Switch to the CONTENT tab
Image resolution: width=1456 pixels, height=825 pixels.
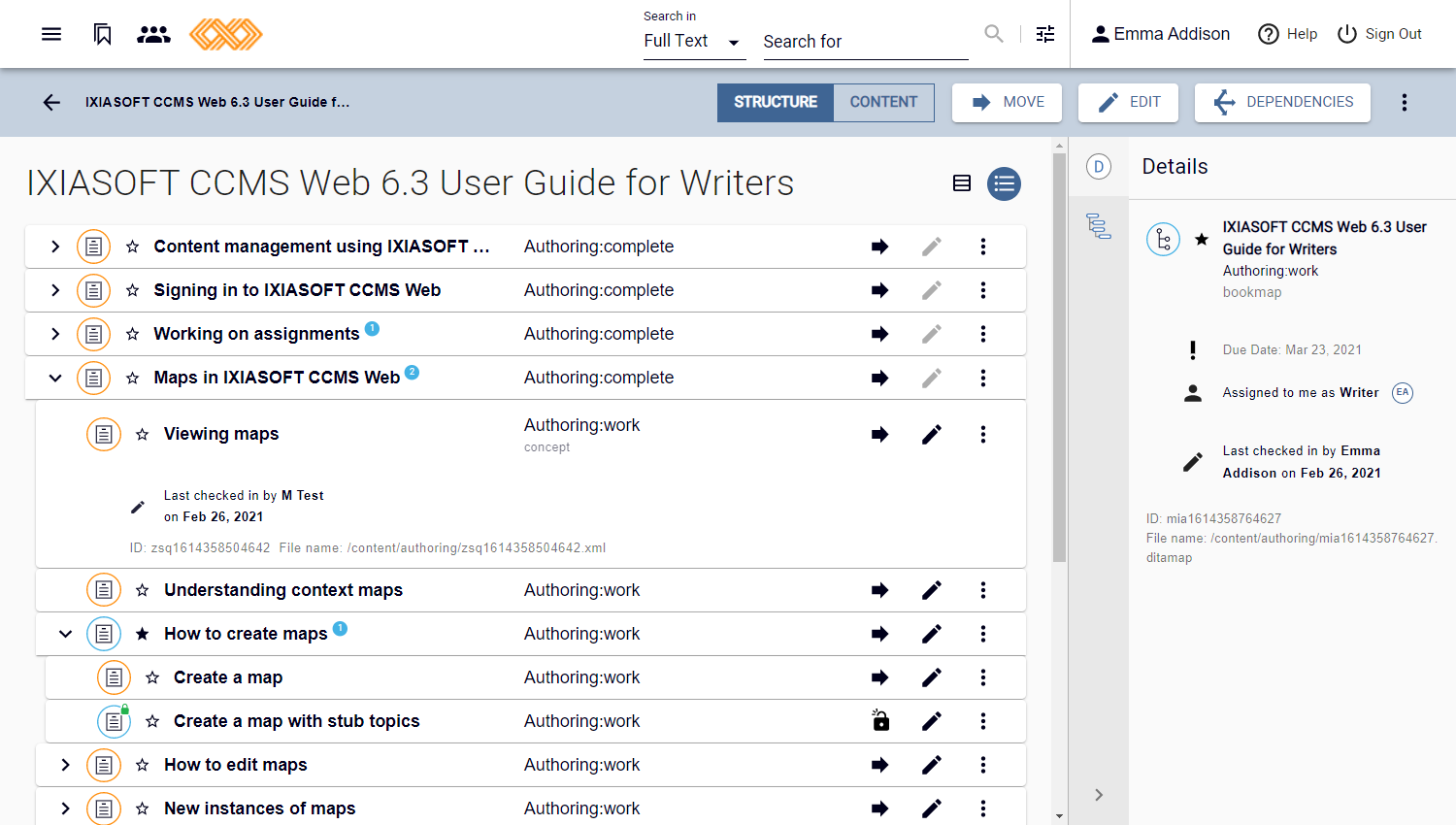tap(883, 102)
